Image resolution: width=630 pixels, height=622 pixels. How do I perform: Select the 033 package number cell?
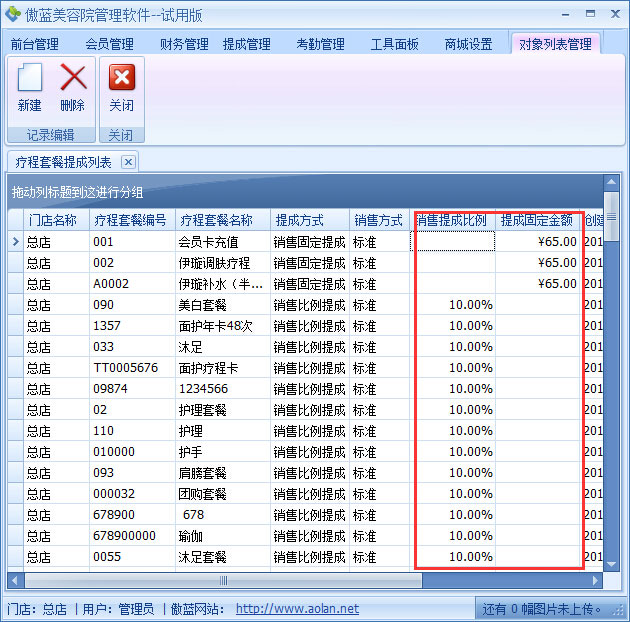pos(132,346)
